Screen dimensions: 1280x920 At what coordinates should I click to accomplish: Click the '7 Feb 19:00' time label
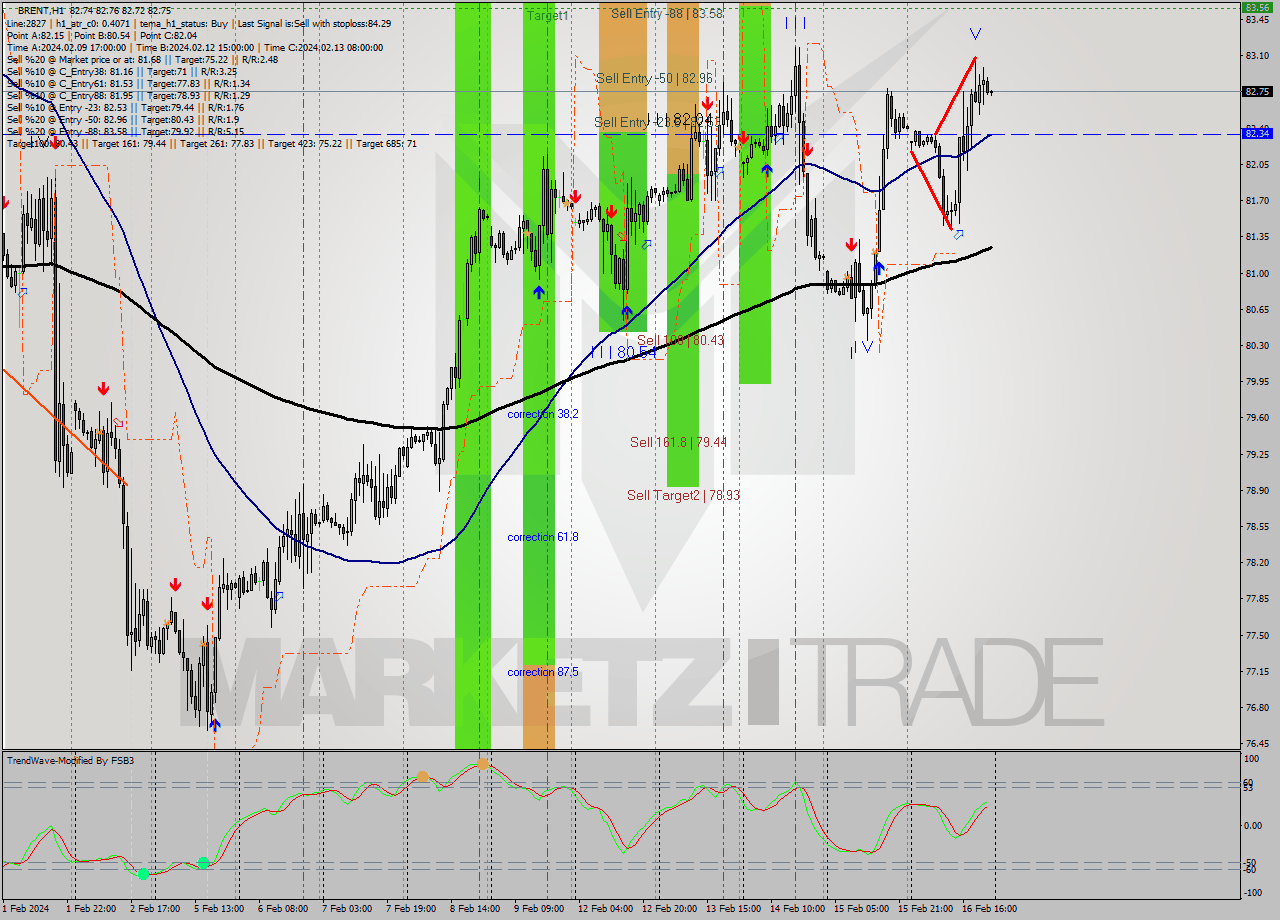click(411, 909)
